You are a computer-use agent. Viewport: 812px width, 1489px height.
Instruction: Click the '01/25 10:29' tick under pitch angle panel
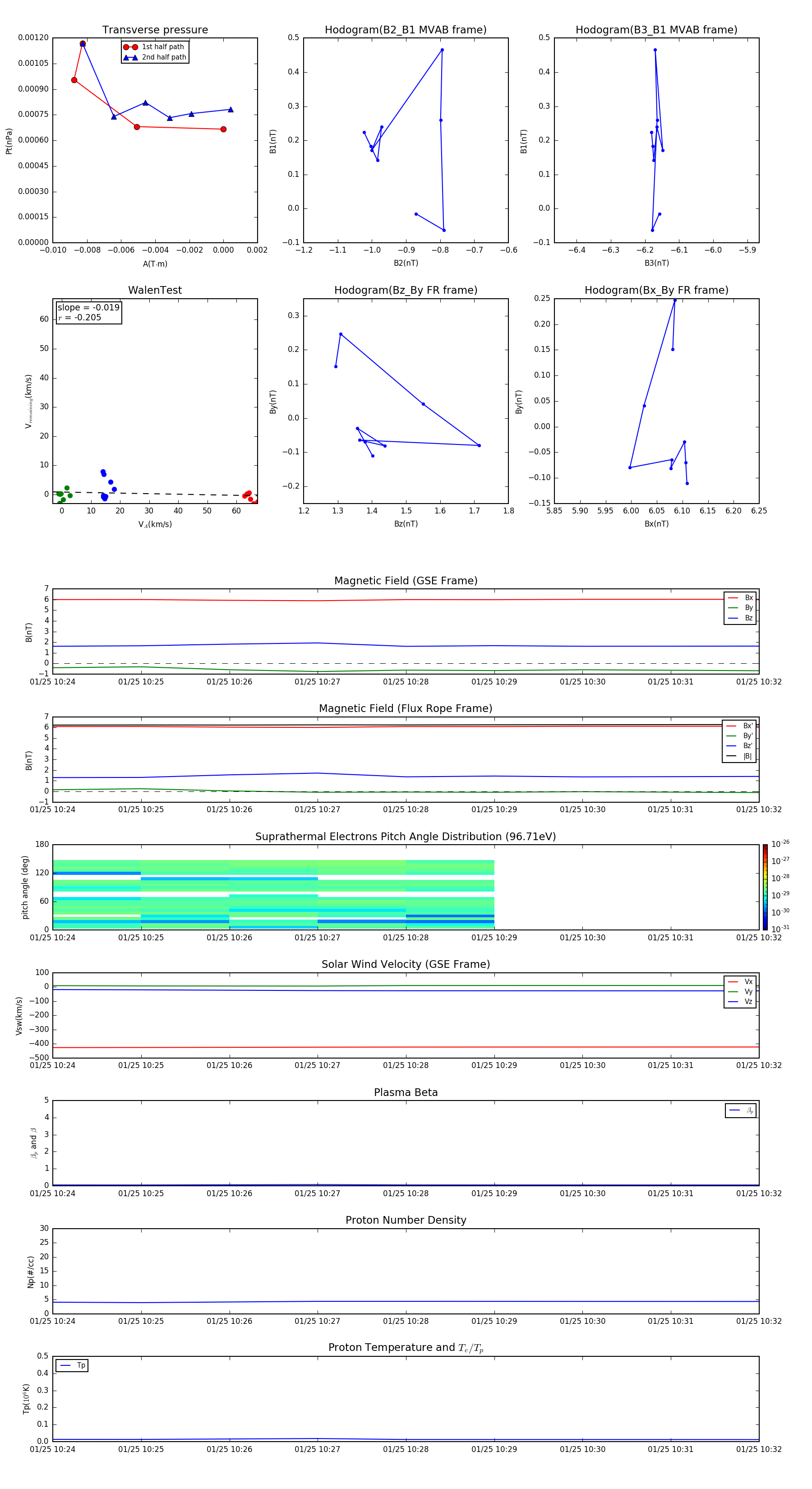pos(494,938)
